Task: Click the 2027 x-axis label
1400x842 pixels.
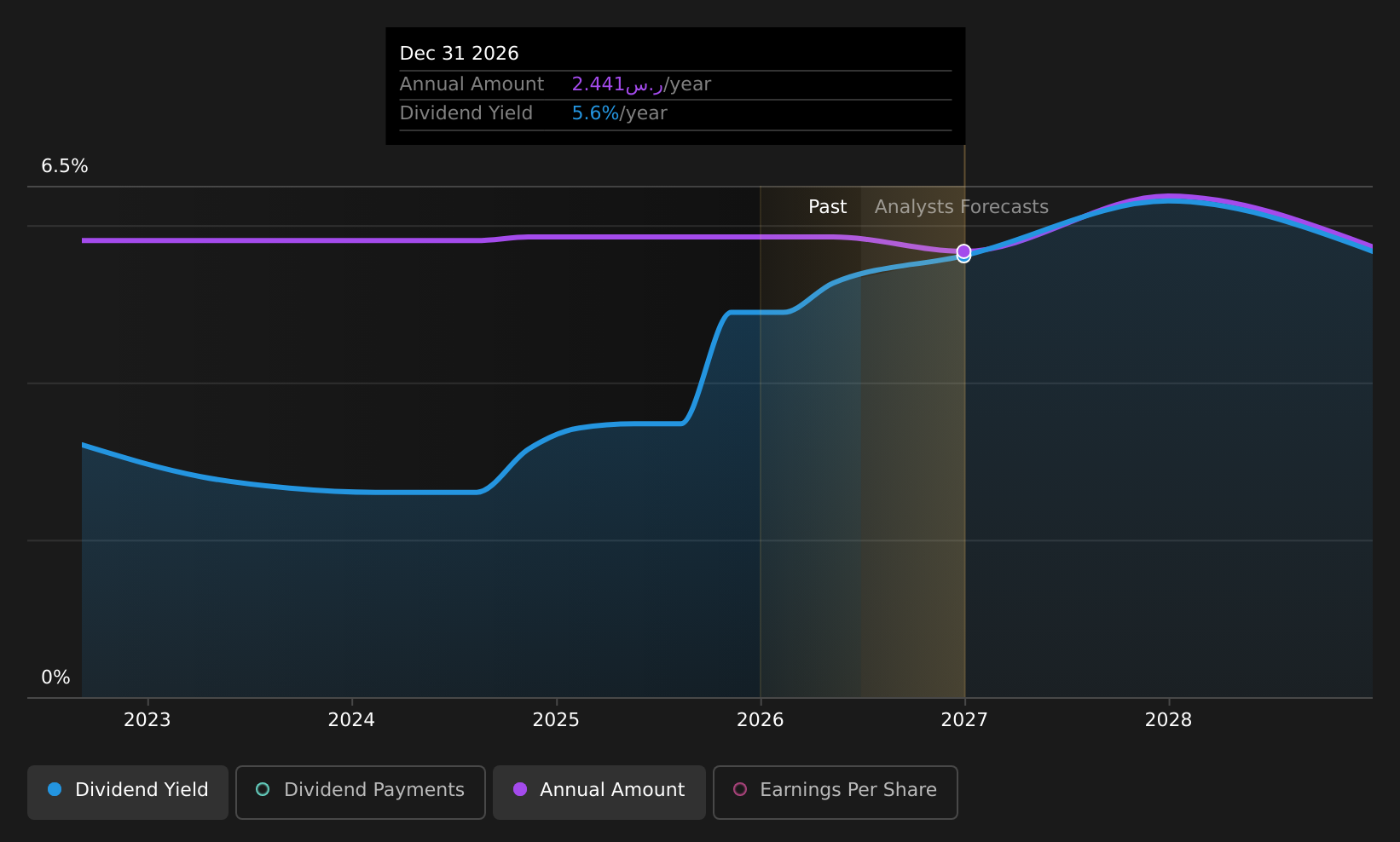Action: [x=964, y=720]
